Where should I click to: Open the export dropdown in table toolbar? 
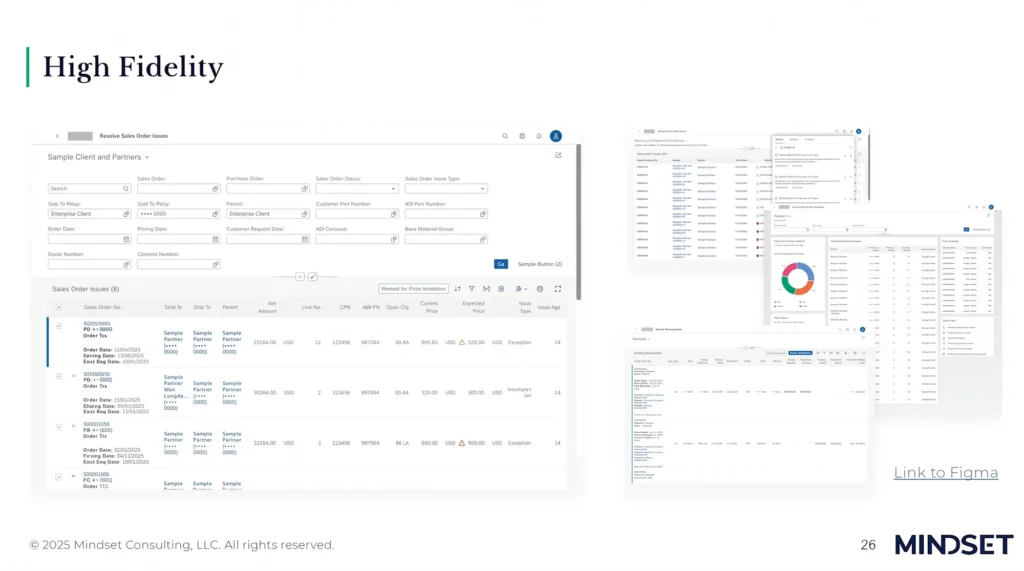click(x=521, y=289)
